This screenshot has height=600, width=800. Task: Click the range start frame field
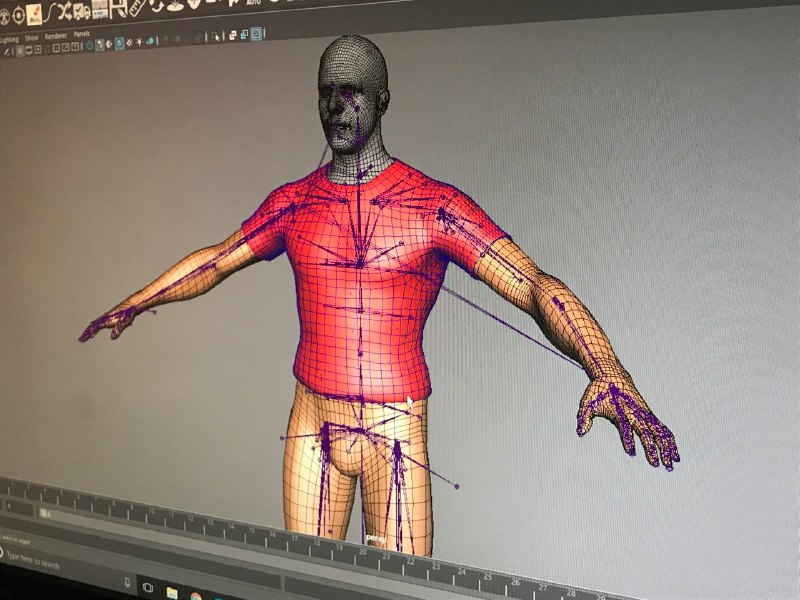click(19, 506)
